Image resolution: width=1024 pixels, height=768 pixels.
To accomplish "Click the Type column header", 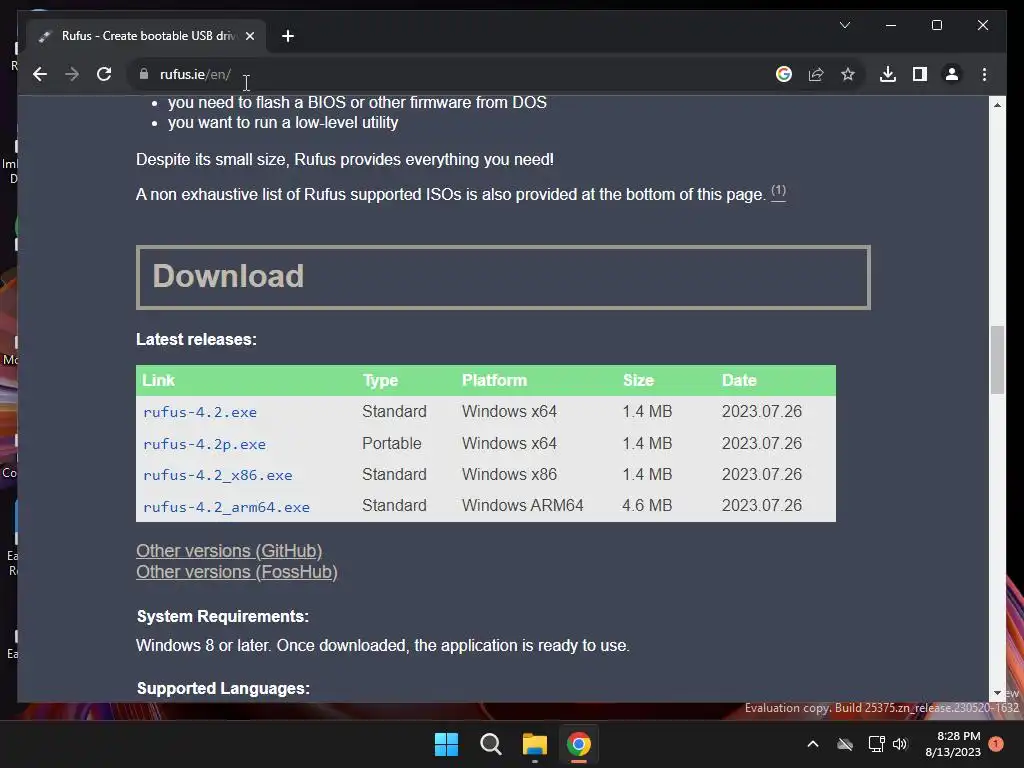I will (381, 380).
